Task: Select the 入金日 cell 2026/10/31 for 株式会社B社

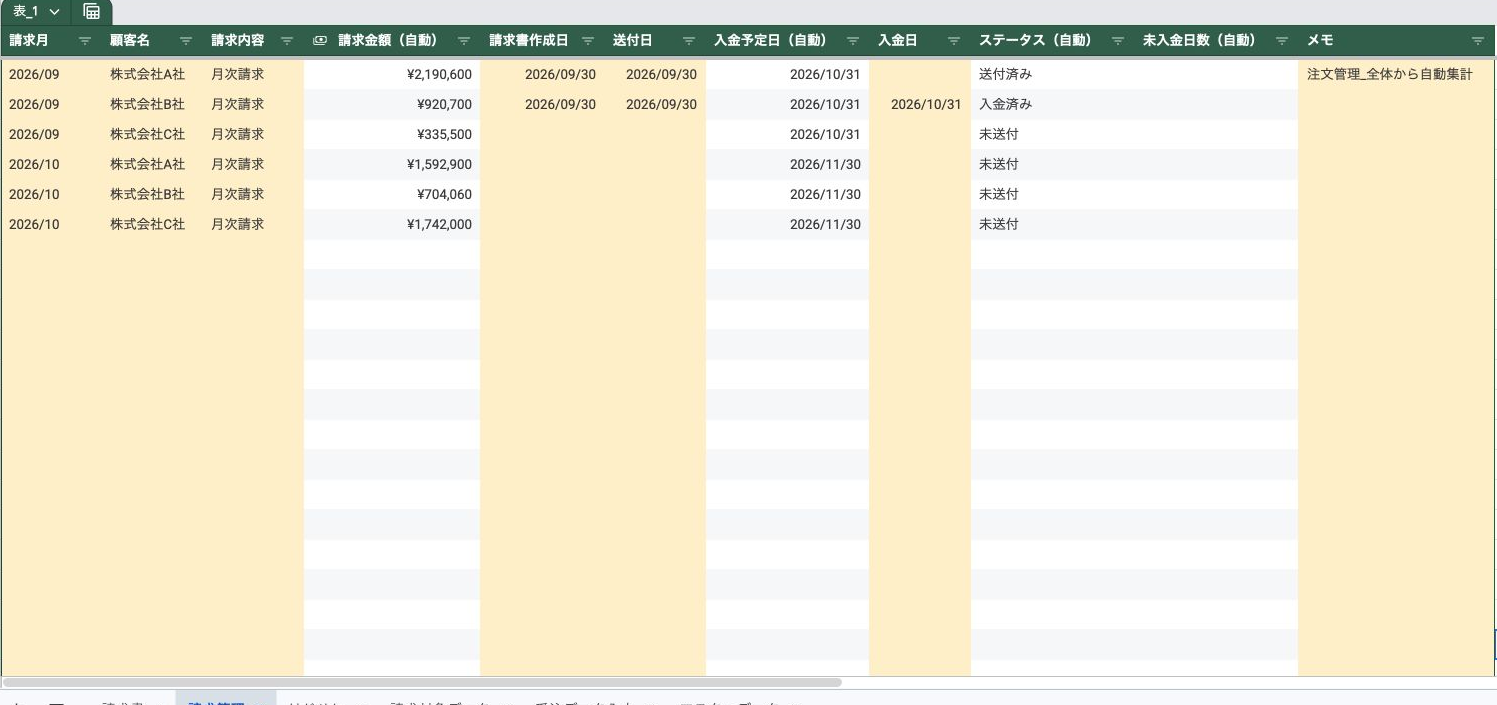Action: coord(920,104)
